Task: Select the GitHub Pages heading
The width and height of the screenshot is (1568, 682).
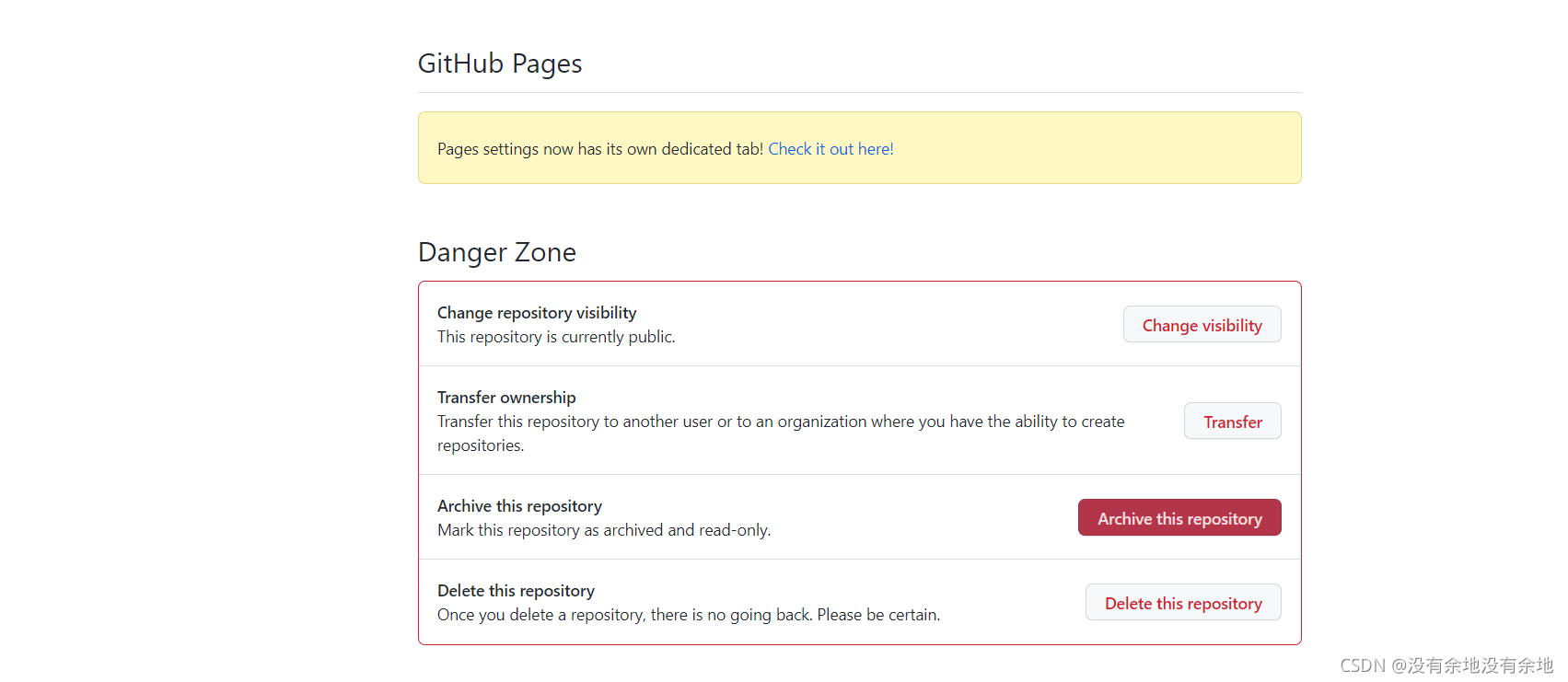Action: coord(500,64)
